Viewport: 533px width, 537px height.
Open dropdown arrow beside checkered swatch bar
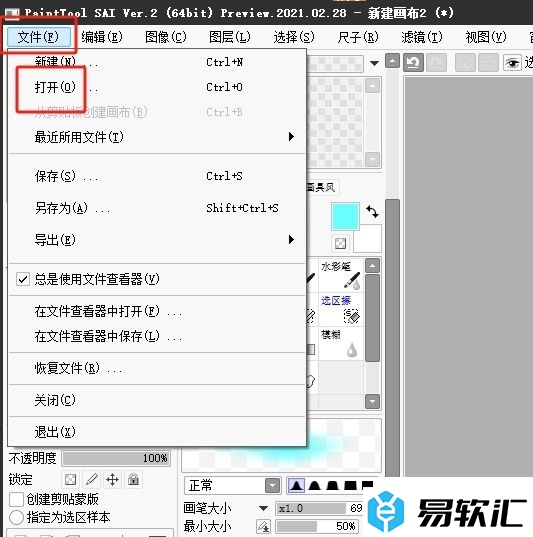pos(374,63)
